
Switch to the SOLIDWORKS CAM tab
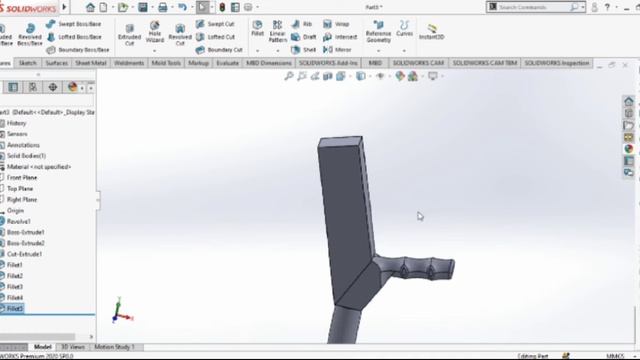418,63
